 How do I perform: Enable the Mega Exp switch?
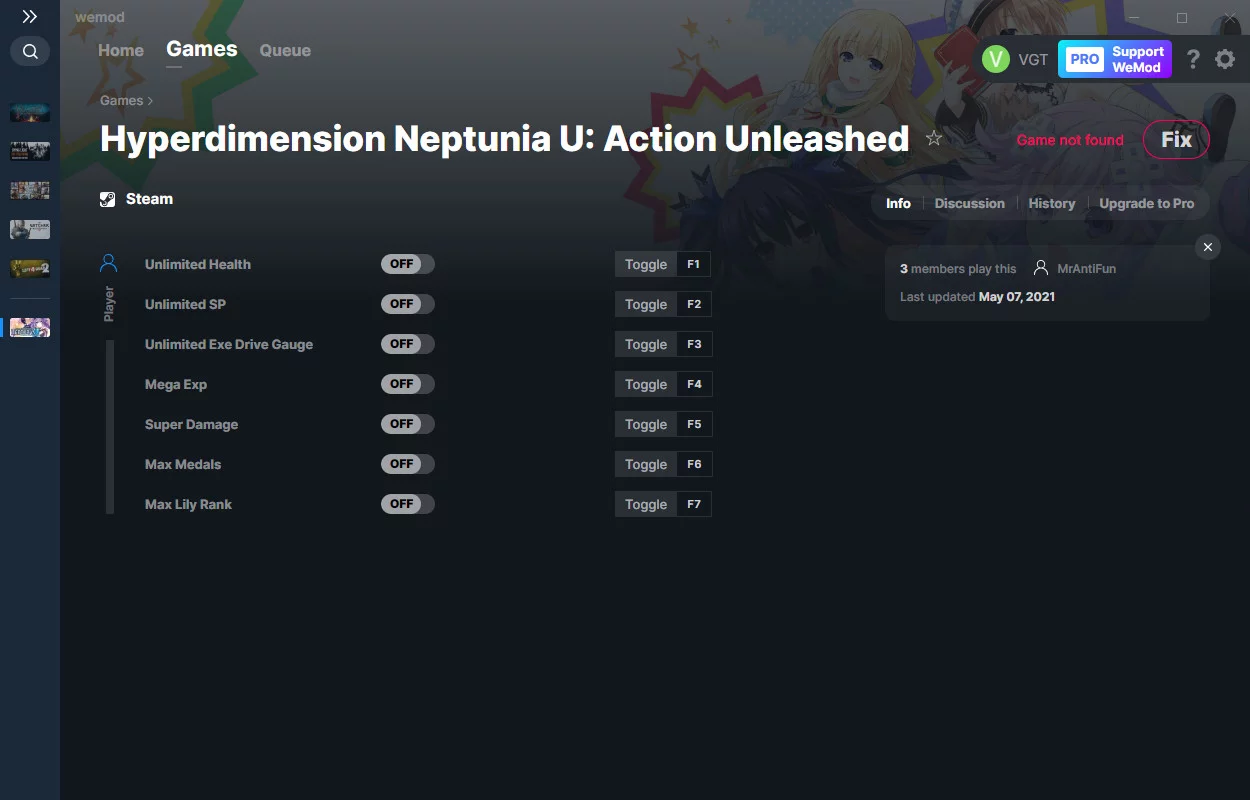point(408,384)
